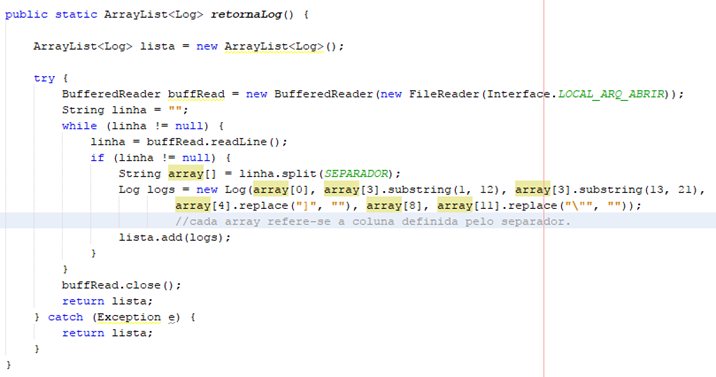
Task: Click the buffRead variable declaration
Action: click(196, 94)
